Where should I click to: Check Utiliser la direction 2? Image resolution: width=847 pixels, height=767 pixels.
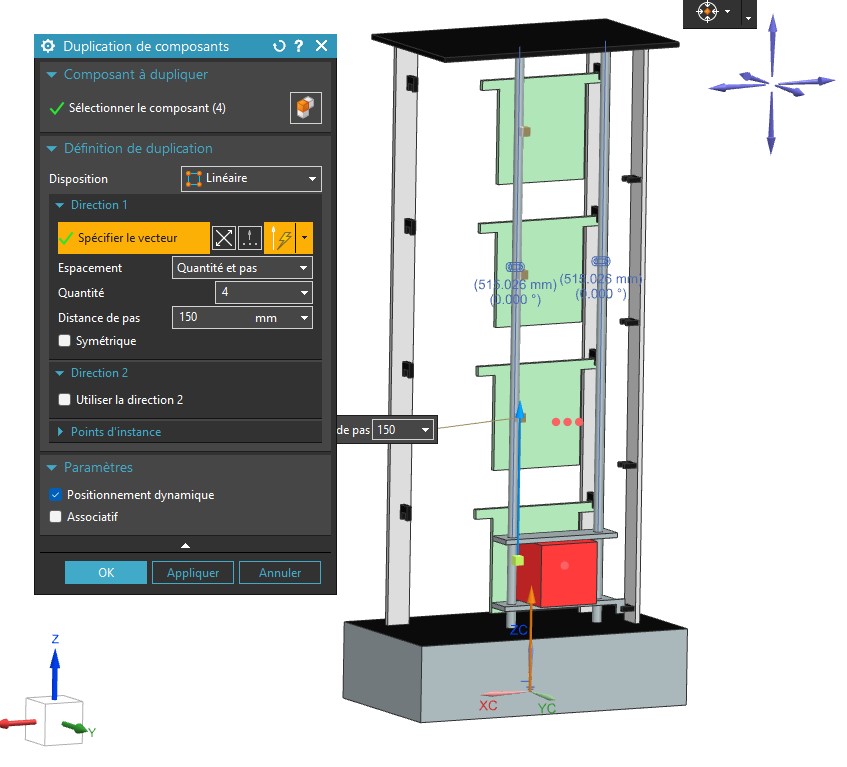(x=65, y=400)
